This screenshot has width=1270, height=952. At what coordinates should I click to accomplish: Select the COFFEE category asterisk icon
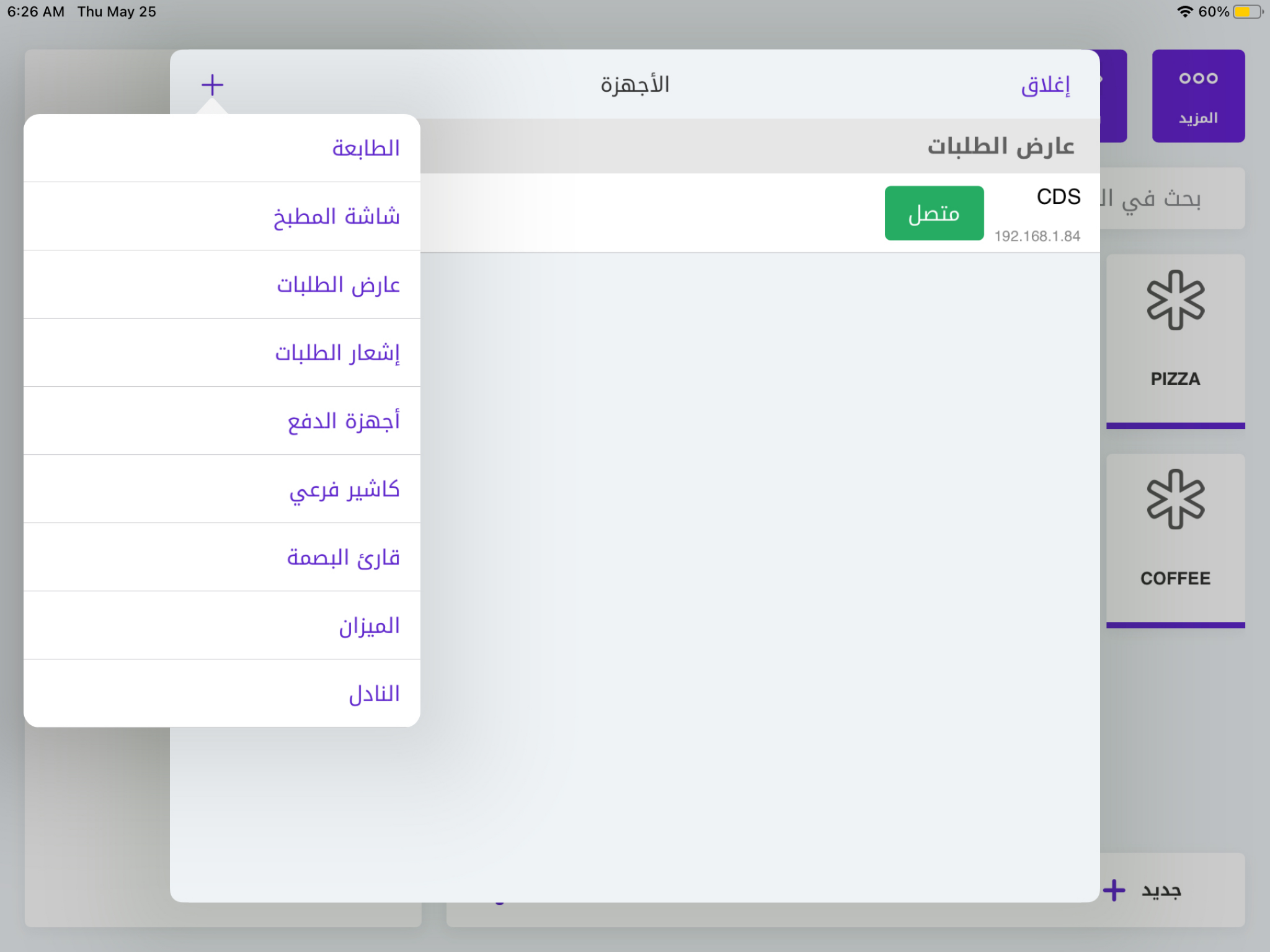[1175, 500]
